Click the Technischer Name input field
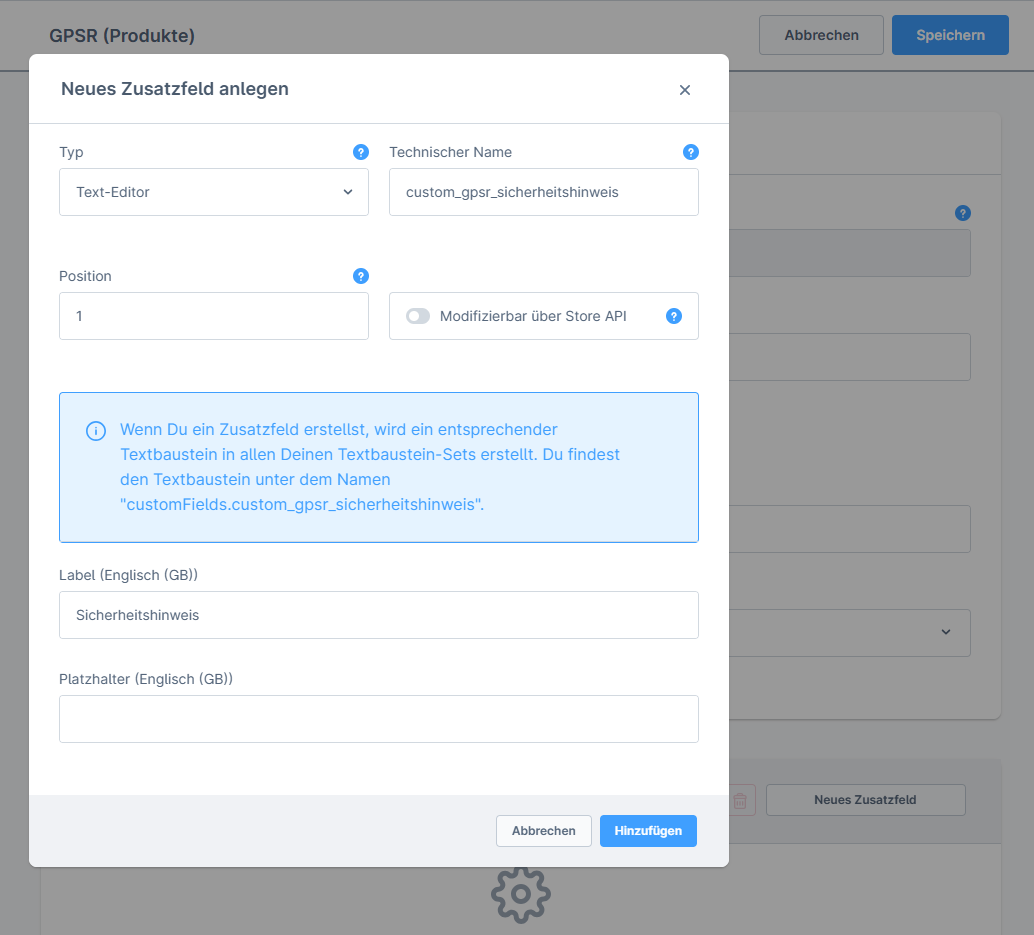The image size is (1034, 935). click(543, 192)
